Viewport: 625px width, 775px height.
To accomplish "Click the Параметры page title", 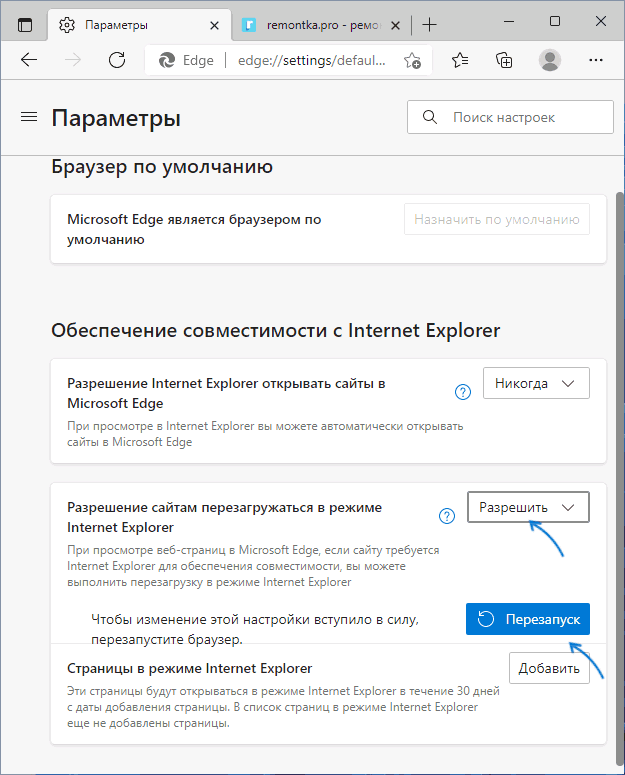I will [116, 119].
